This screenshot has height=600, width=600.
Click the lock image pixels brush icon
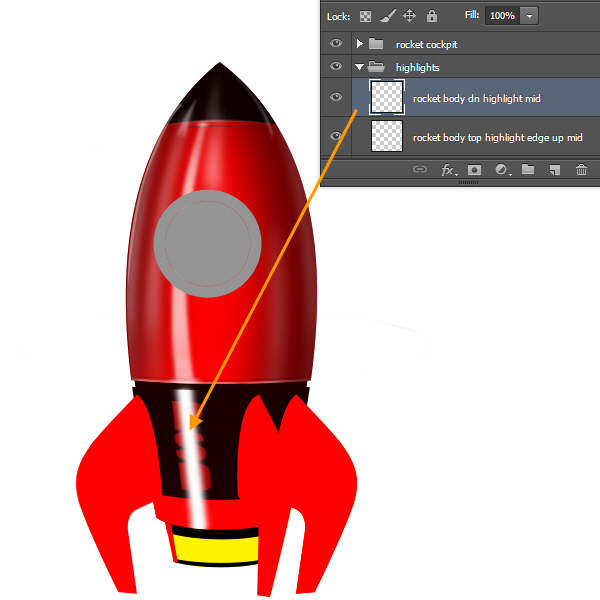click(x=387, y=16)
